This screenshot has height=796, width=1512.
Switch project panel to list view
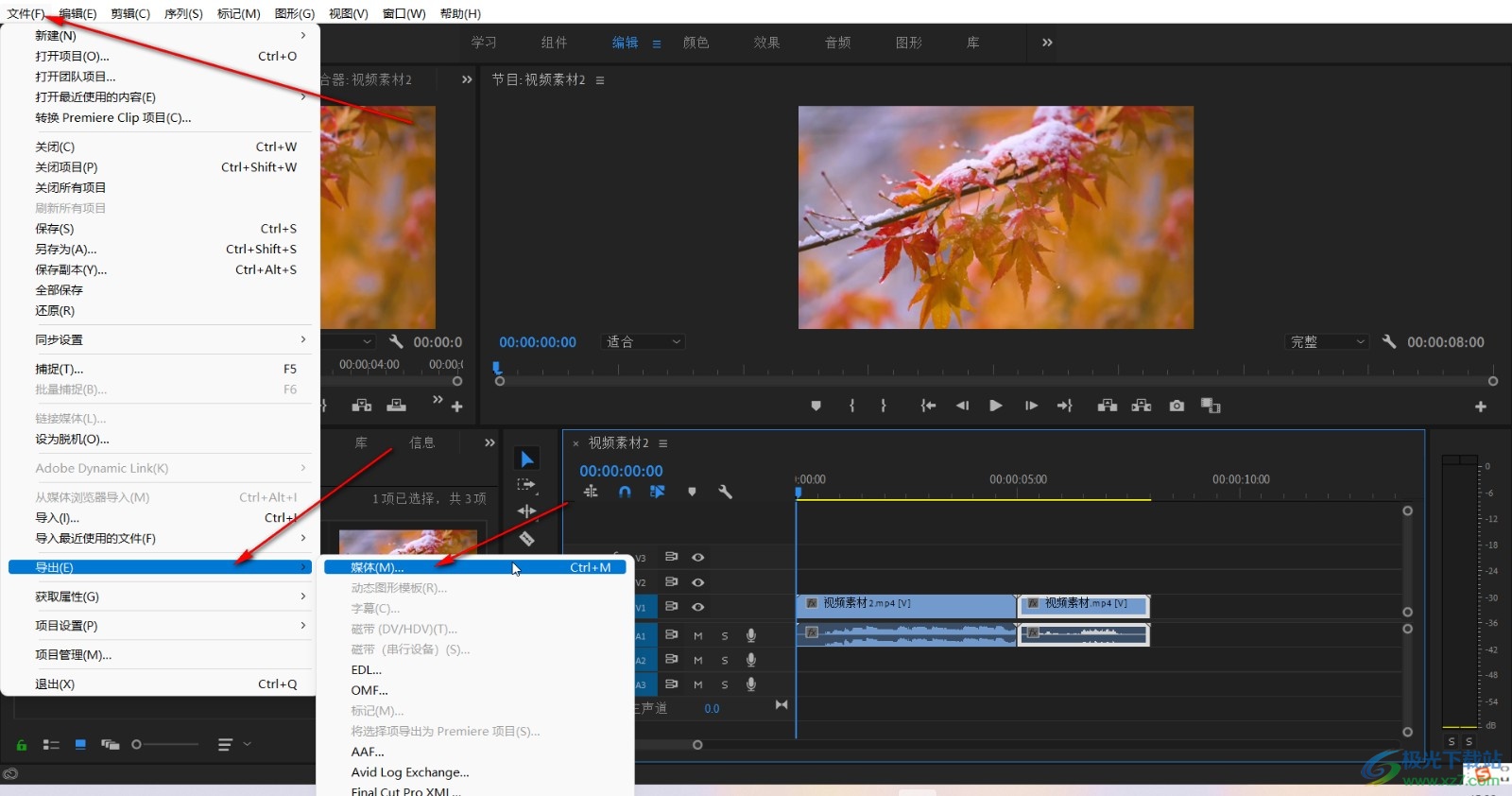[51, 745]
